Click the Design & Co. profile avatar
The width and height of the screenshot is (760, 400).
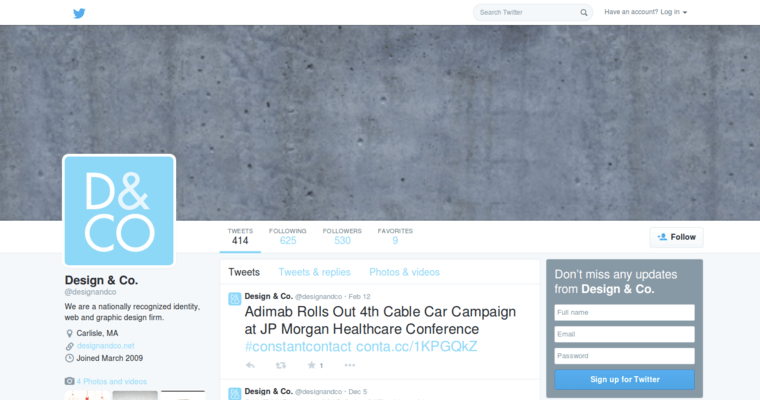pyautogui.click(x=119, y=210)
